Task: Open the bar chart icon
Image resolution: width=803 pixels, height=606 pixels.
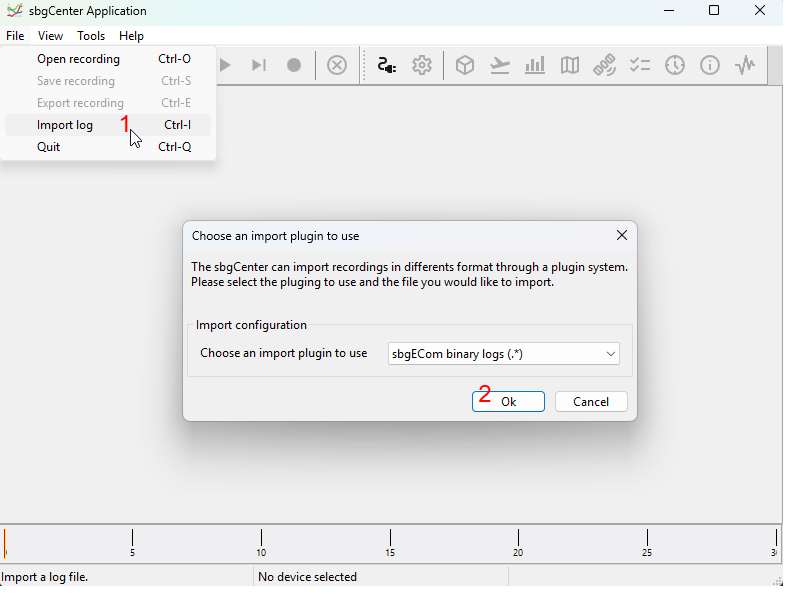Action: click(535, 65)
